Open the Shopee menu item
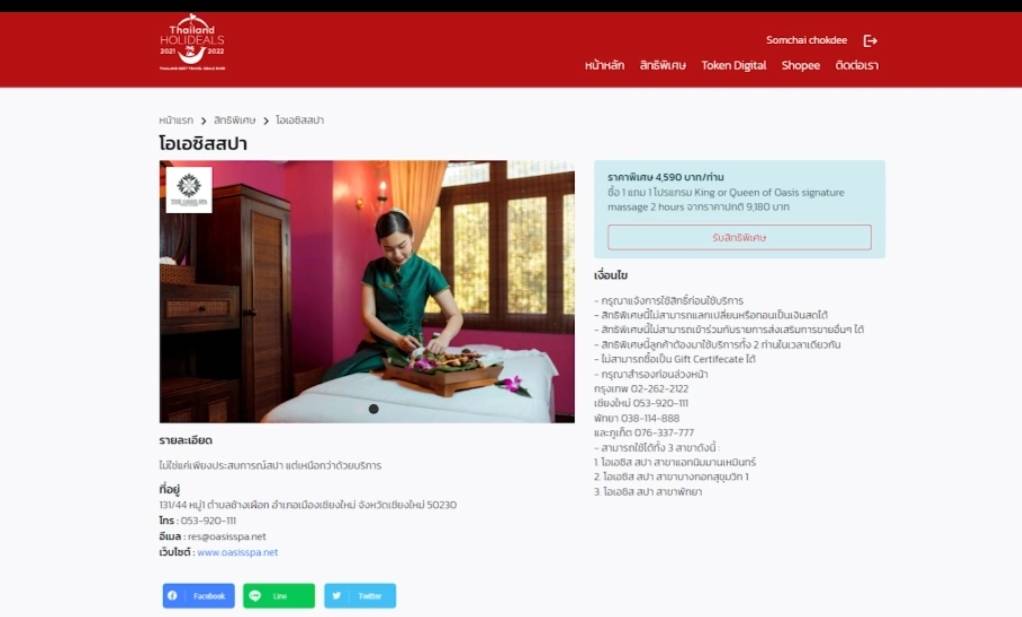 [x=800, y=65]
